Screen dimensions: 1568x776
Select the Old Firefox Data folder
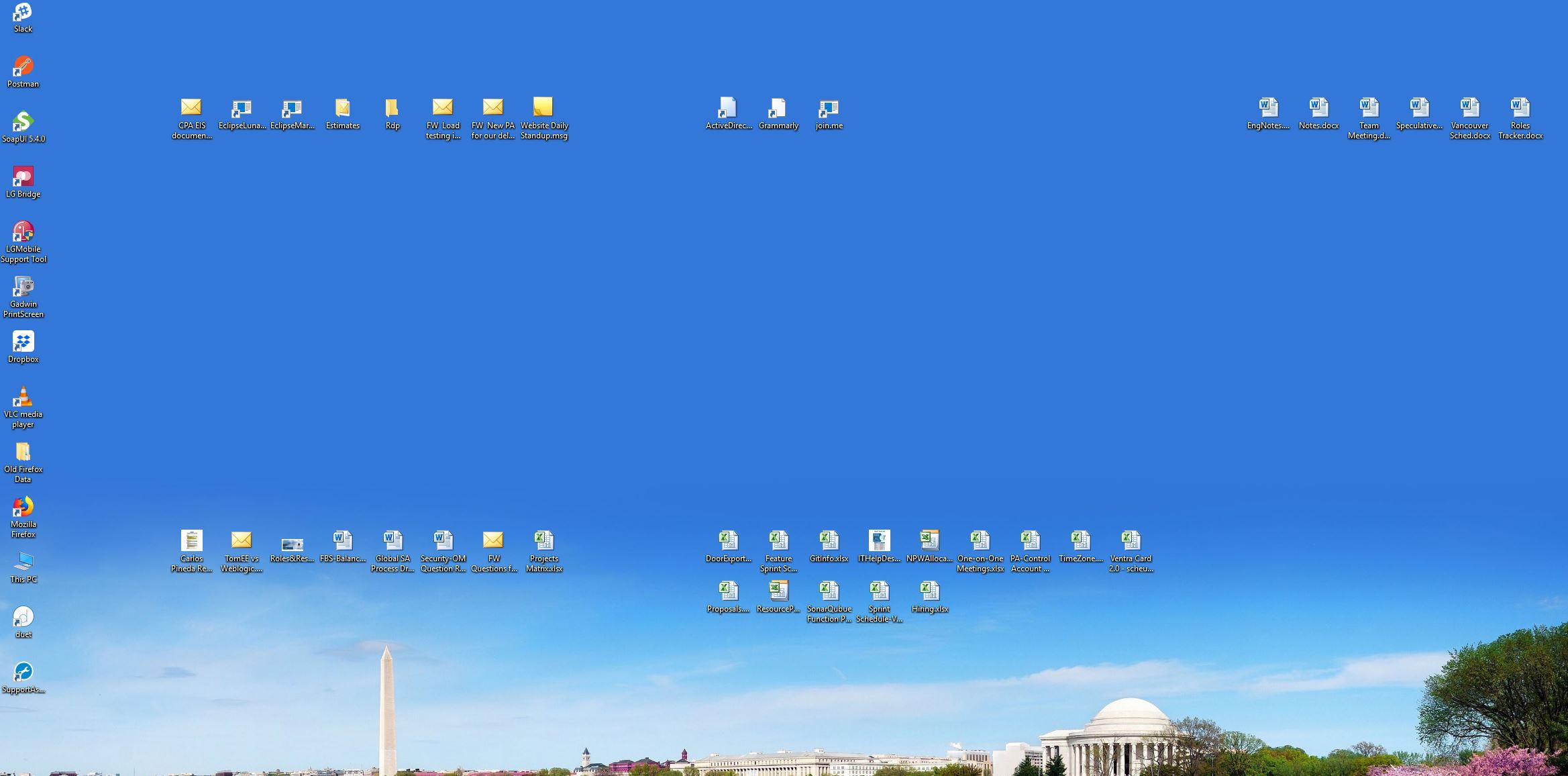pyautogui.click(x=23, y=463)
